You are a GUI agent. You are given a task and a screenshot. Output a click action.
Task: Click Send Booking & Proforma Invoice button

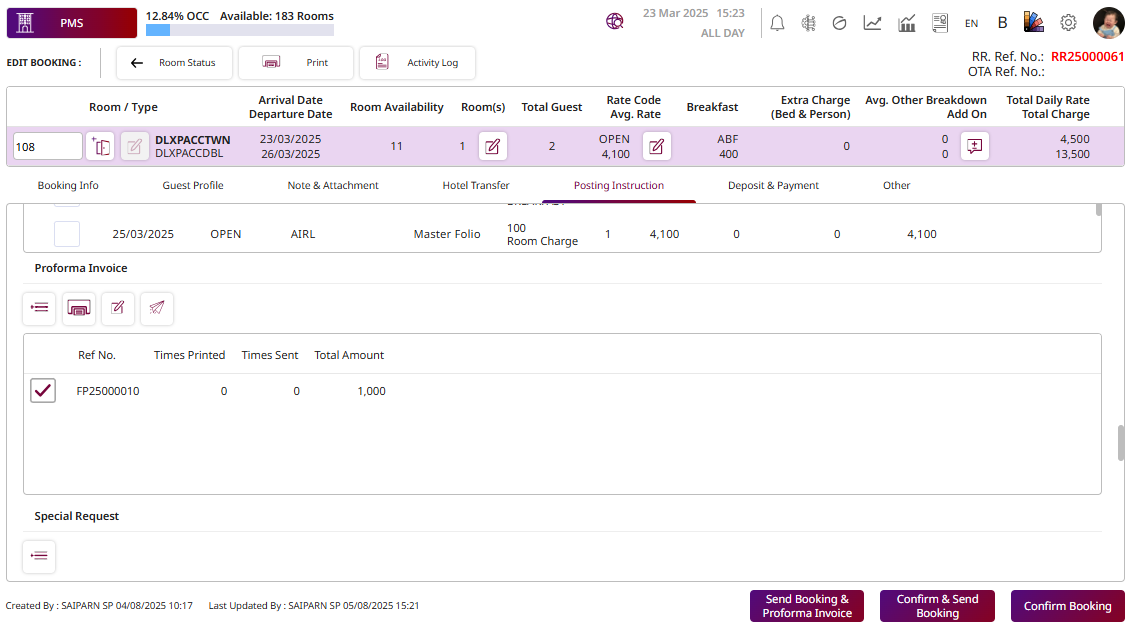pos(806,606)
